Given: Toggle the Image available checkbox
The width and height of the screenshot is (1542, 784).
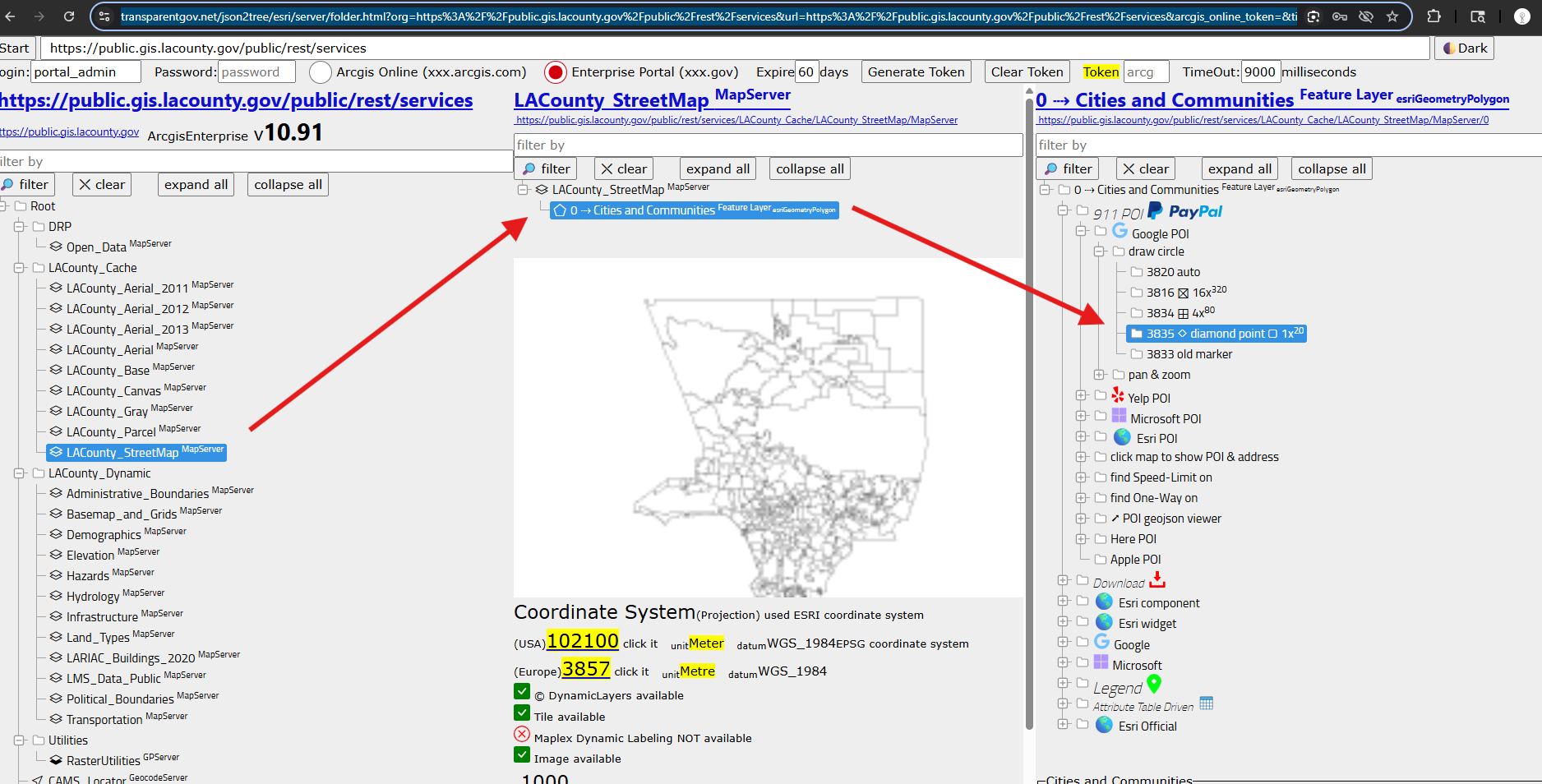Looking at the screenshot, I should click(522, 754).
